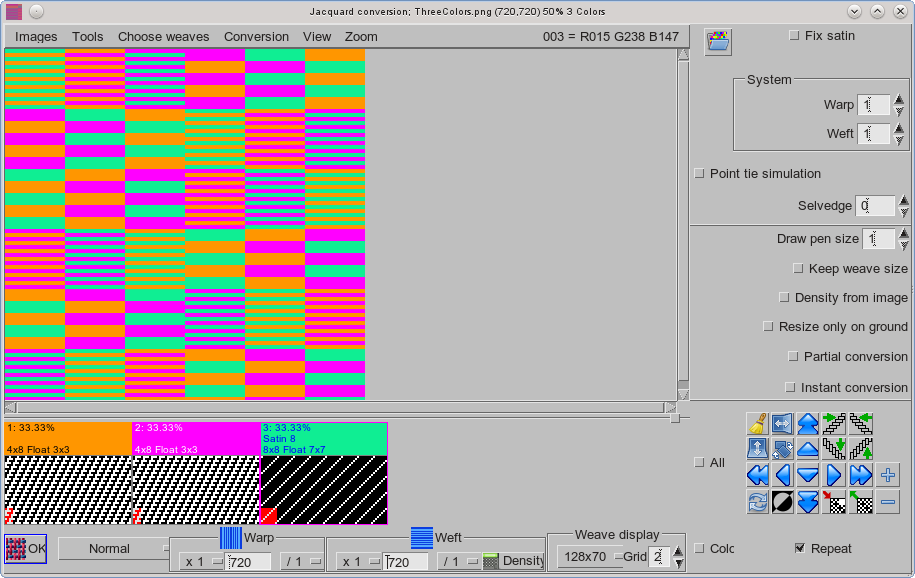
Task: Increase Selvedge value with up arrow
Action: (x=904, y=200)
